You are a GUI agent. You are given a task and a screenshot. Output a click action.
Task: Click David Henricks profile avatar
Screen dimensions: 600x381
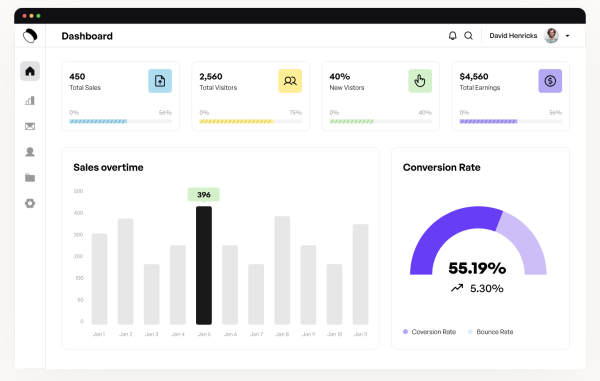point(551,36)
